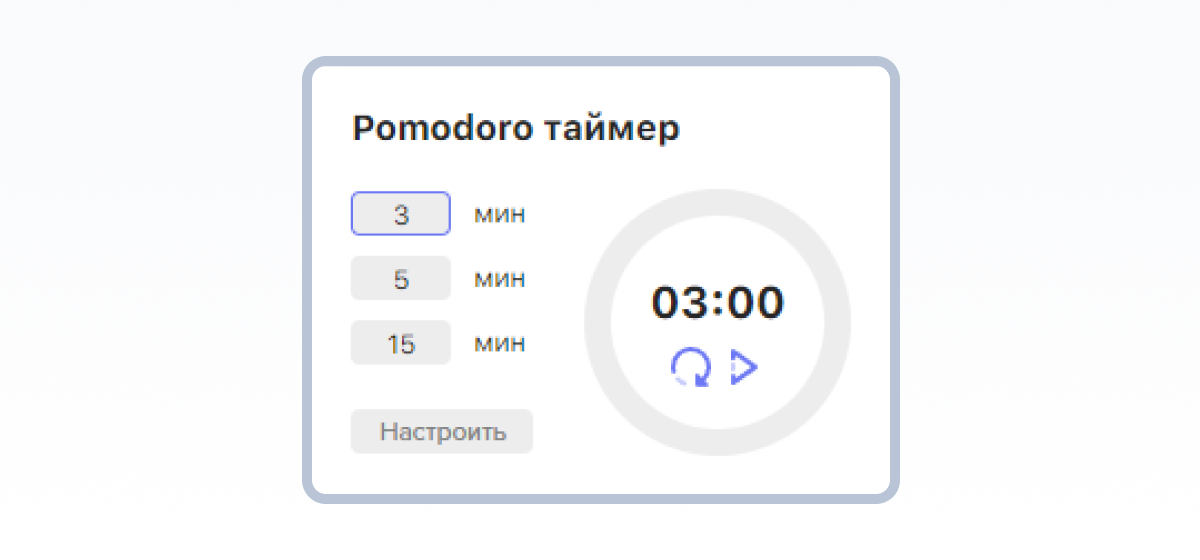This screenshot has height=560, width=1200.
Task: Click the мин label beside 15
Action: pyautogui.click(x=499, y=343)
